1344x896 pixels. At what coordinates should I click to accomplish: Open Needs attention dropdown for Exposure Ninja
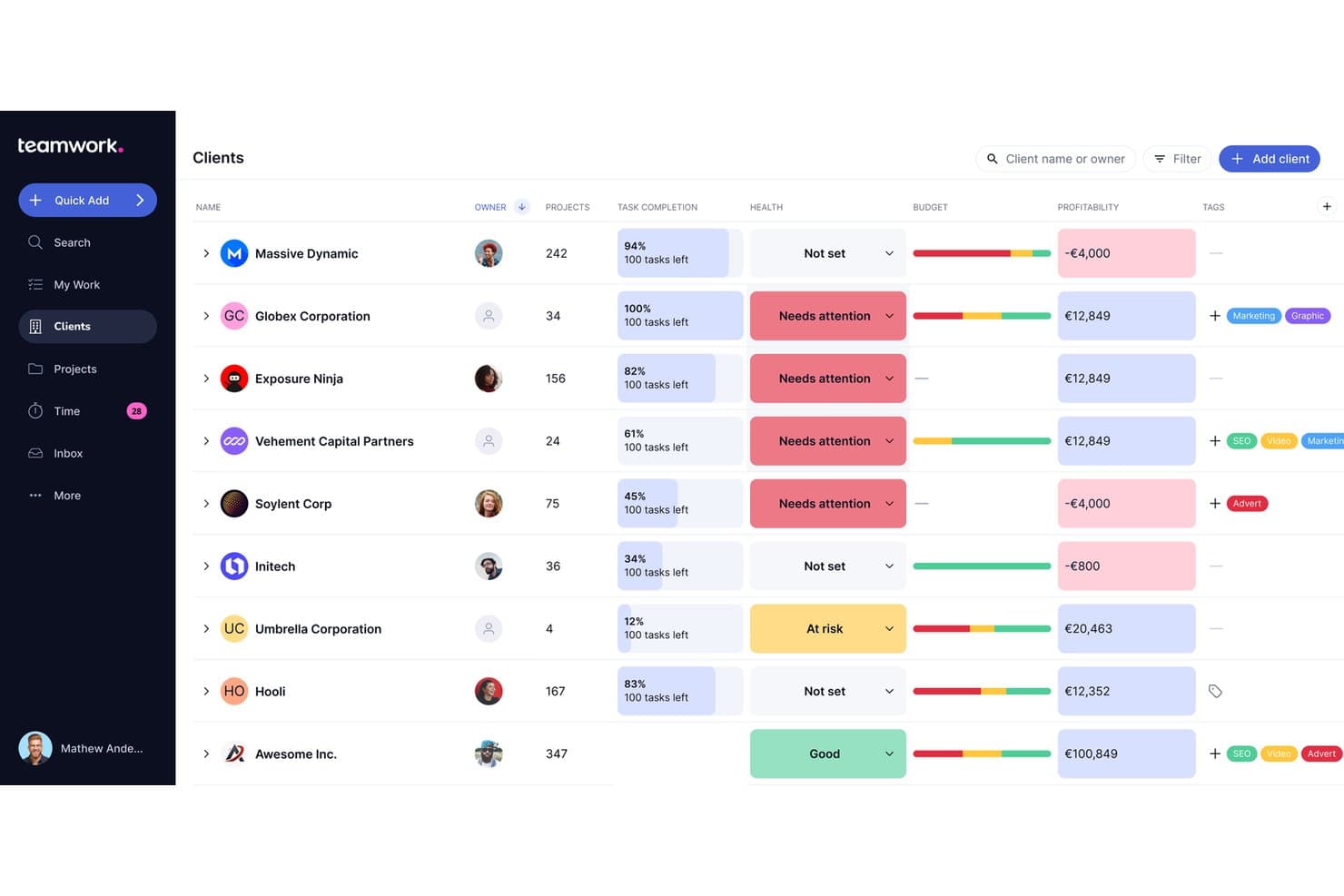point(827,379)
